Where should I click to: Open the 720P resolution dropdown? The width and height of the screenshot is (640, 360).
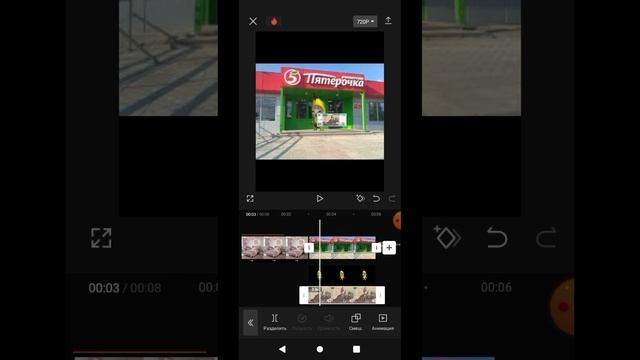(365, 21)
